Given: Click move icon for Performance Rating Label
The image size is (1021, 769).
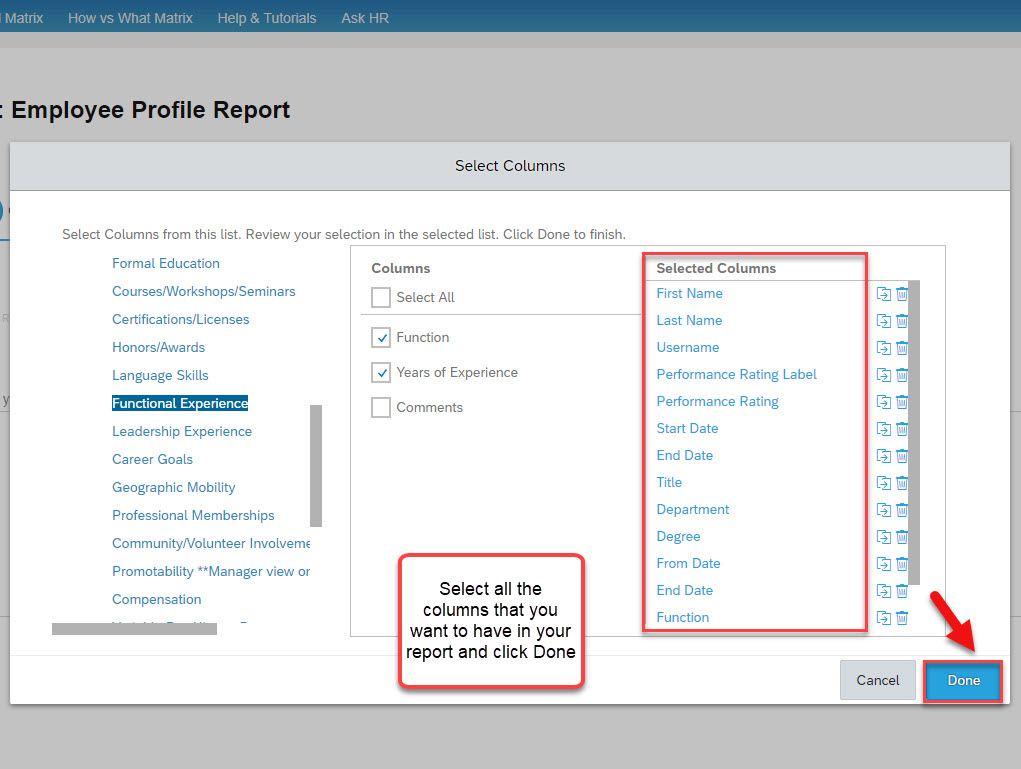Looking at the screenshot, I should coord(883,374).
